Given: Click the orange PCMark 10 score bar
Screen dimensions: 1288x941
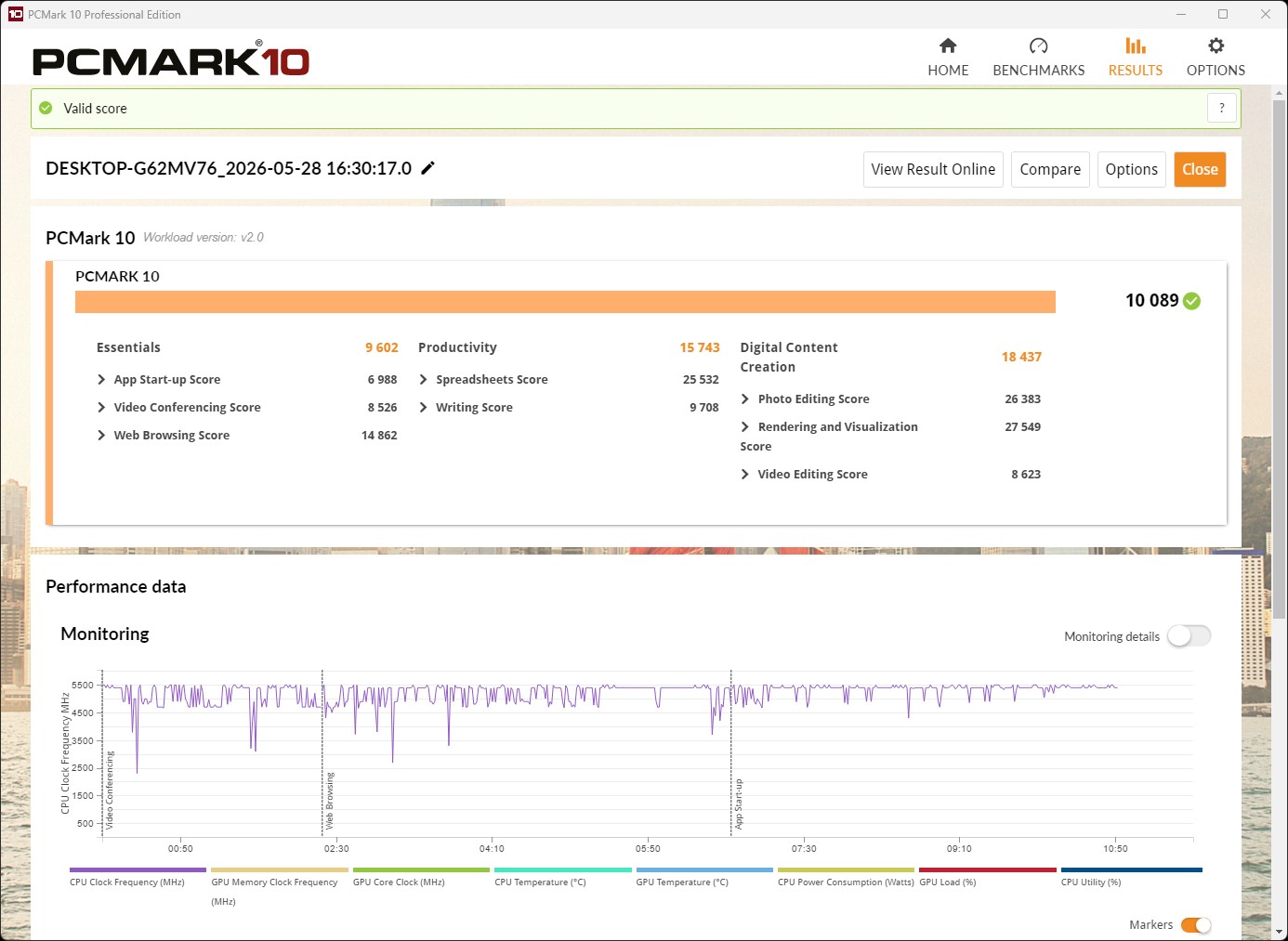Looking at the screenshot, I should click(x=565, y=302).
